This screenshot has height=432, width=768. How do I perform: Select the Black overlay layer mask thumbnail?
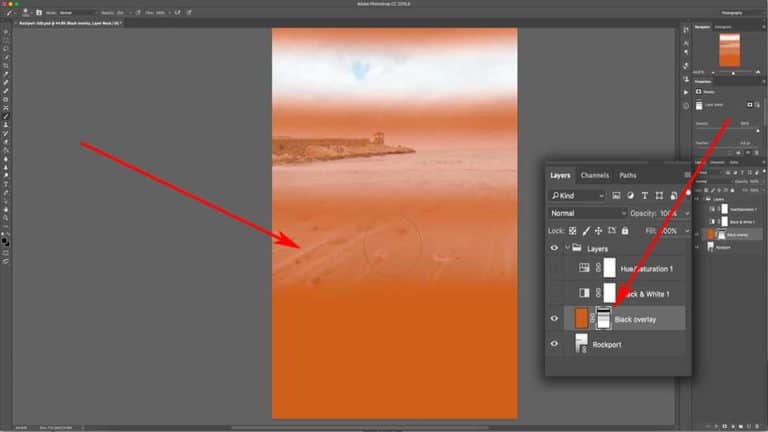coord(603,318)
